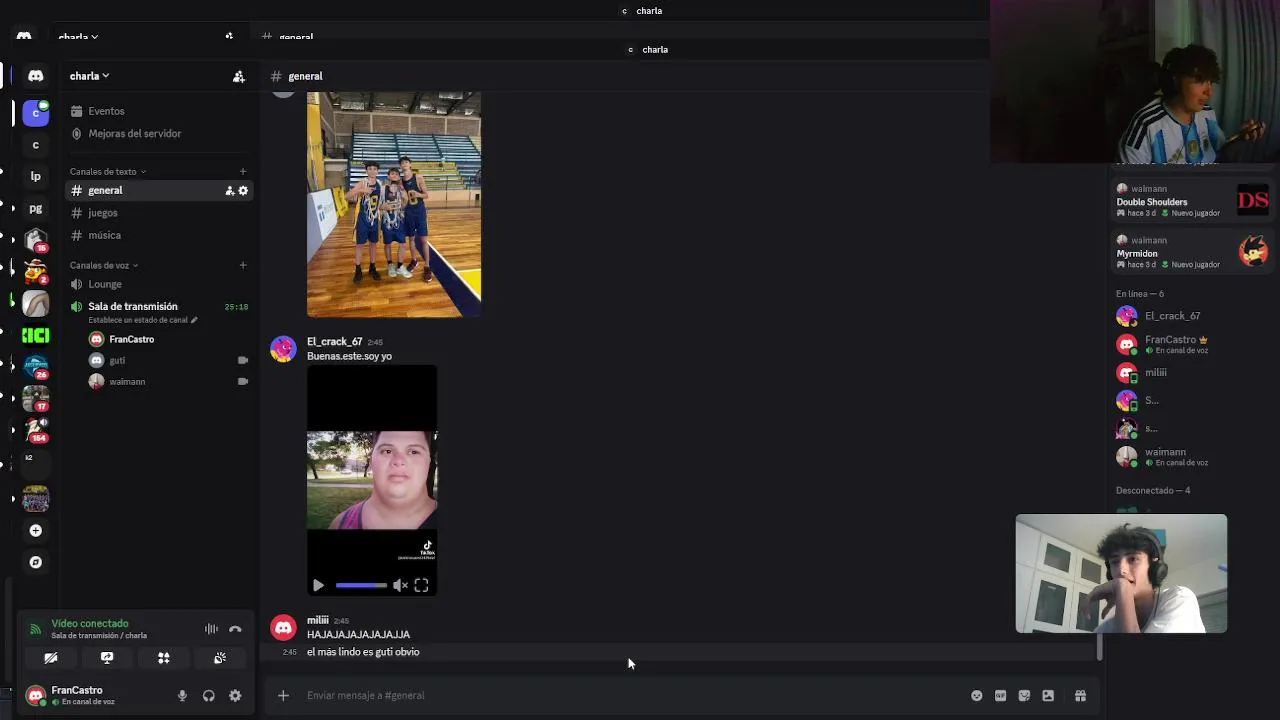The height and width of the screenshot is (720, 1280).
Task: Open El_crack_67 in member list
Action: [1192, 316]
